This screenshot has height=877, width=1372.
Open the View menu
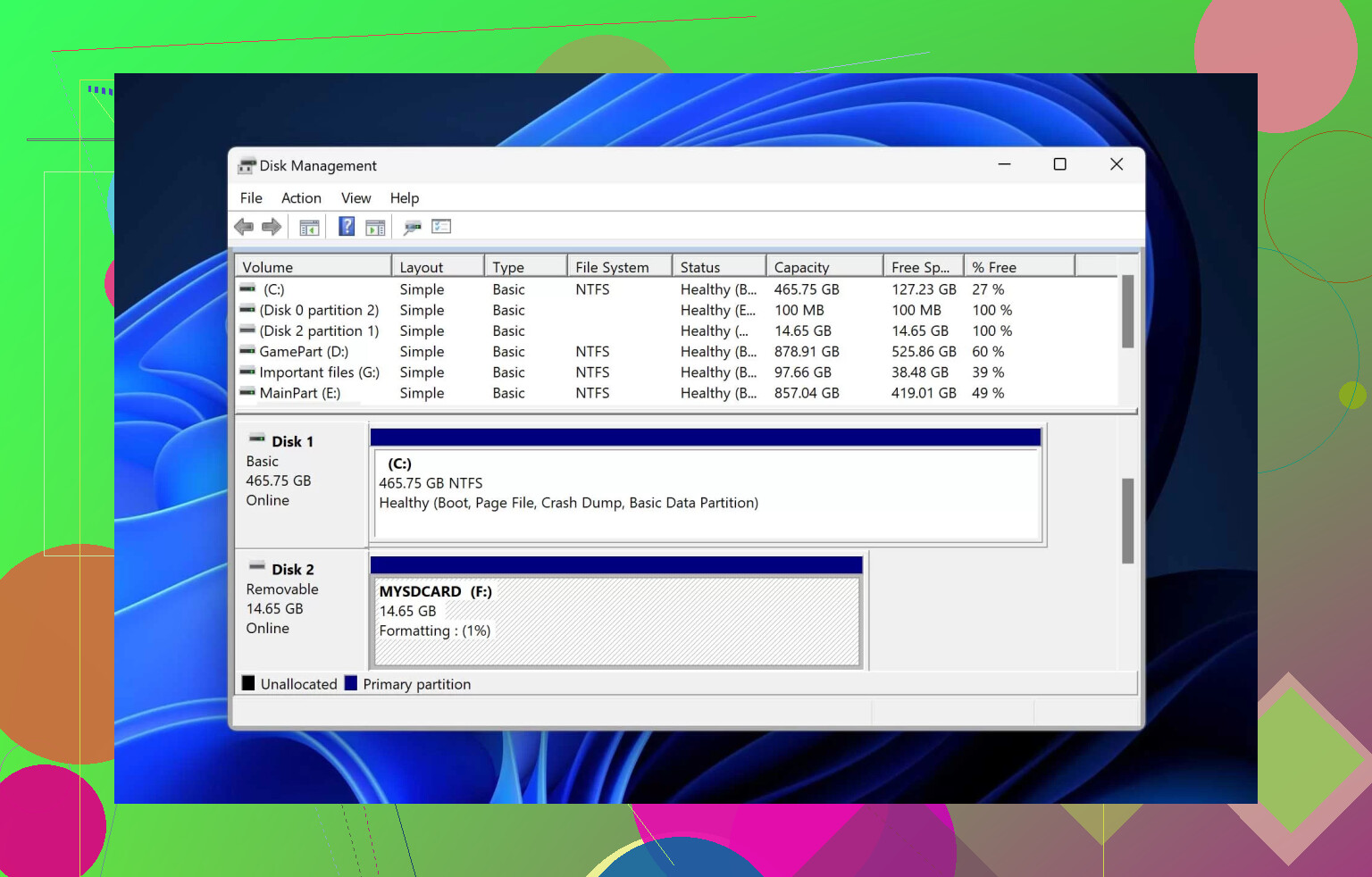356,198
